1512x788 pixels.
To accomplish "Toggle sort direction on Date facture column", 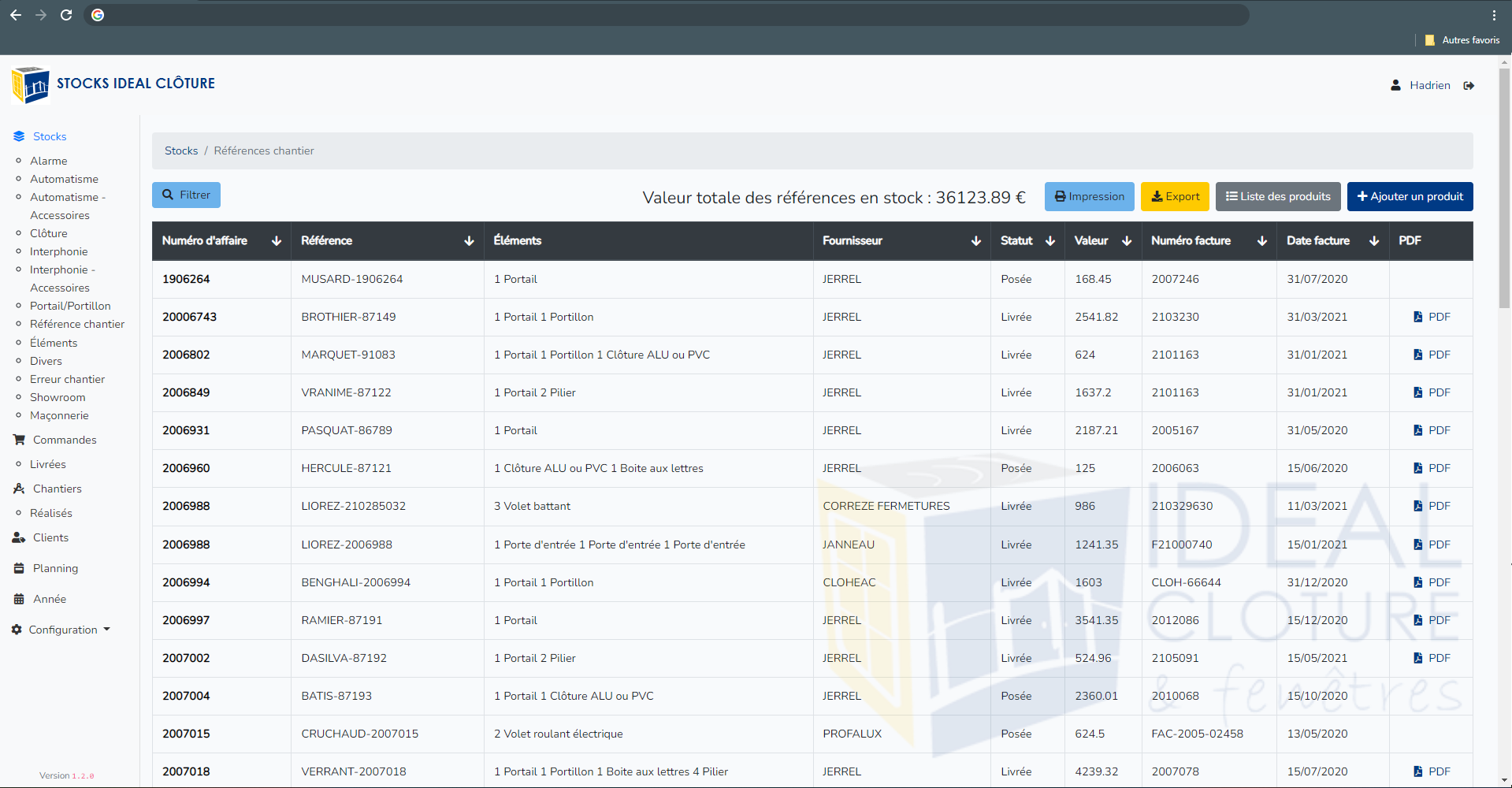I will click(1374, 241).
